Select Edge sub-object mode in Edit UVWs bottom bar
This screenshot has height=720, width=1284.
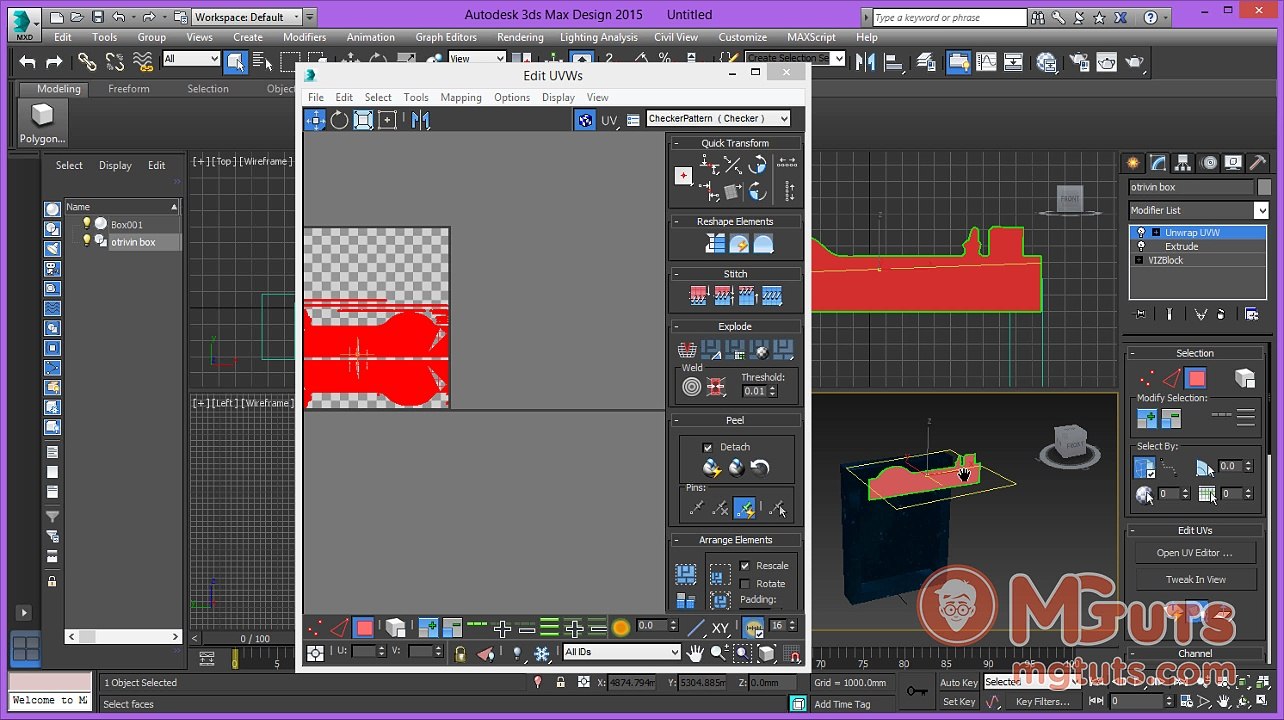click(339, 628)
